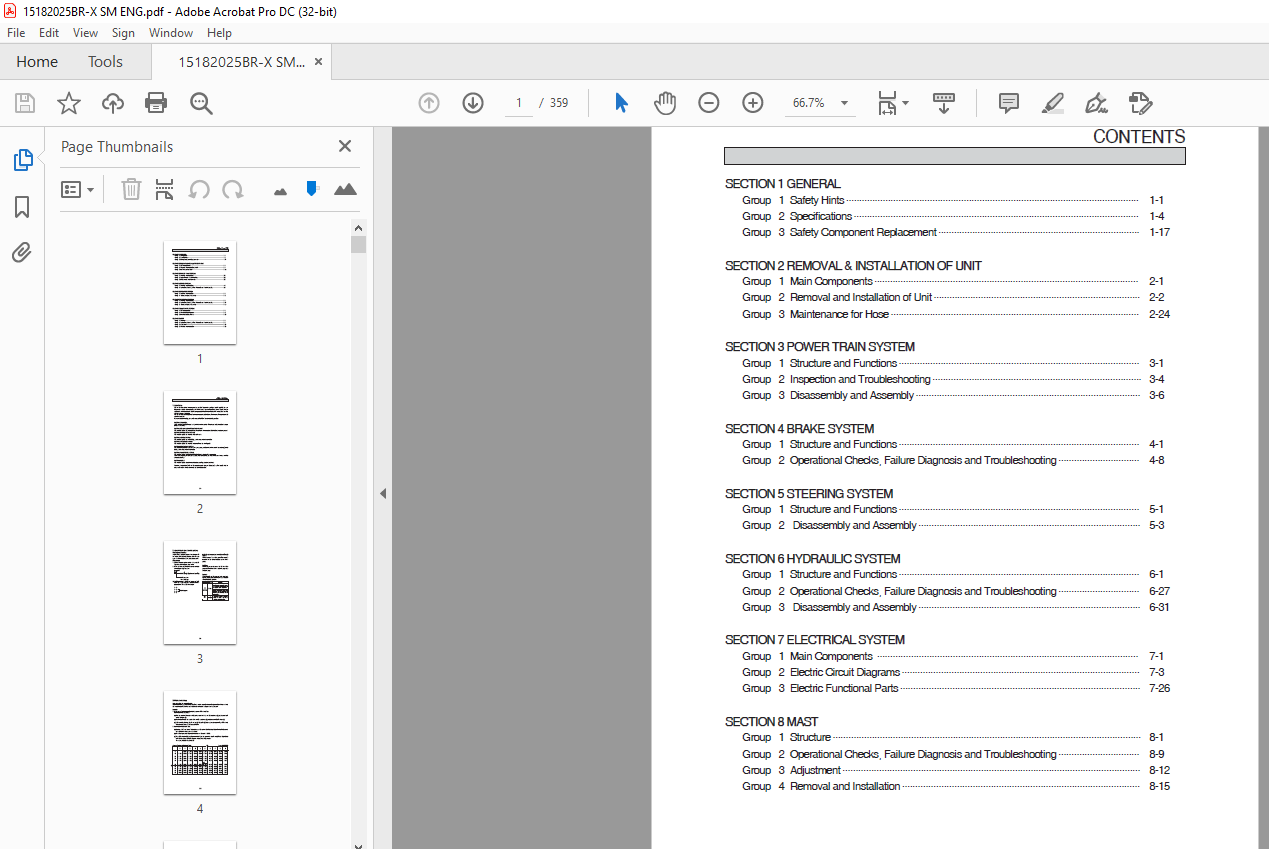Image resolution: width=1269 pixels, height=849 pixels.
Task: Go to previous page arrow
Action: [x=429, y=103]
